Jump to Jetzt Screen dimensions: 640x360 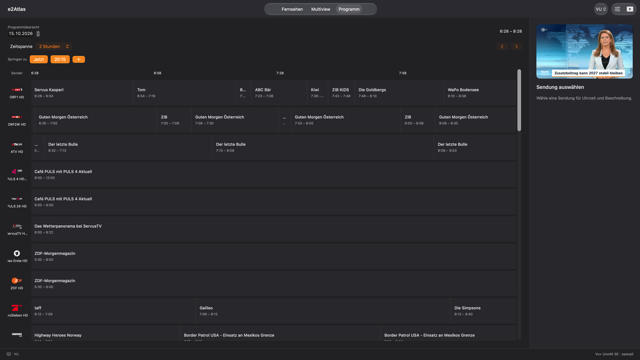(x=39, y=60)
